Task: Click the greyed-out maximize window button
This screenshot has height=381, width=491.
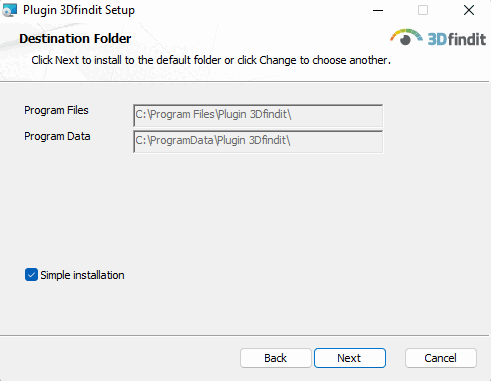Action: click(x=423, y=10)
